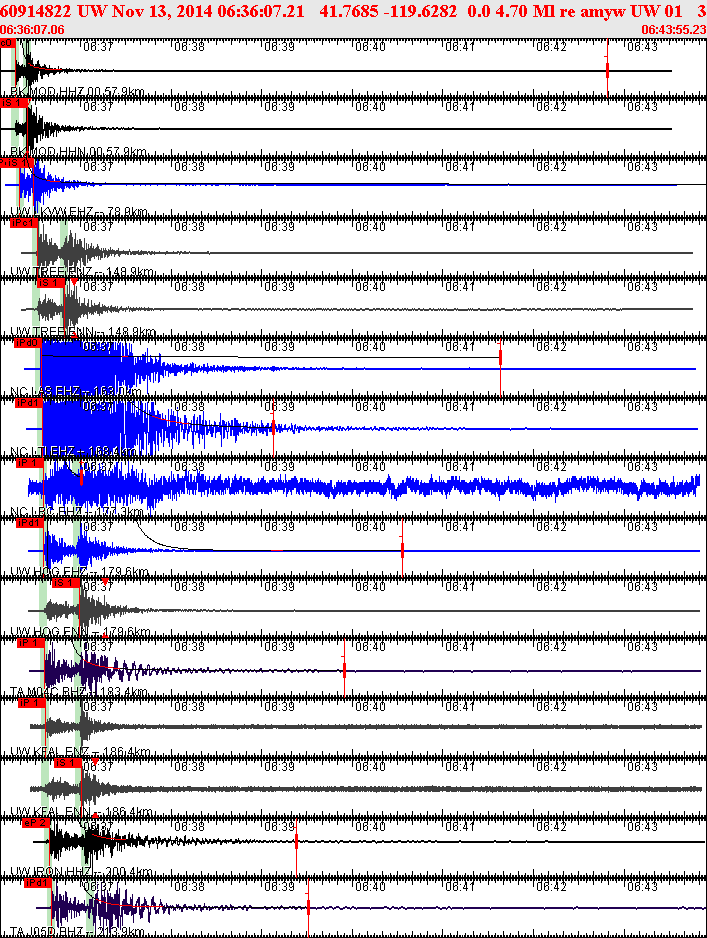Viewport: 707px width, 938px height.
Task: Click the UW.IRON HHZ 200.4km station label
Action: 81,871
